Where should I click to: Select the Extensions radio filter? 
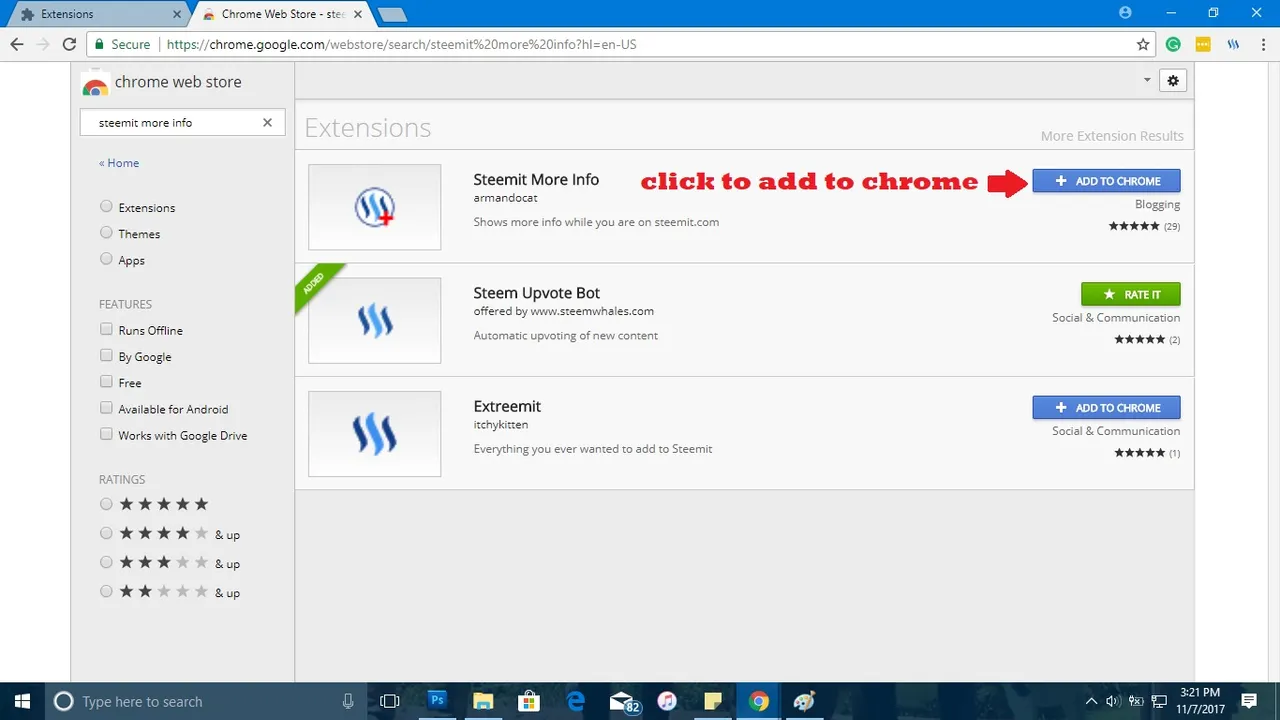(106, 207)
